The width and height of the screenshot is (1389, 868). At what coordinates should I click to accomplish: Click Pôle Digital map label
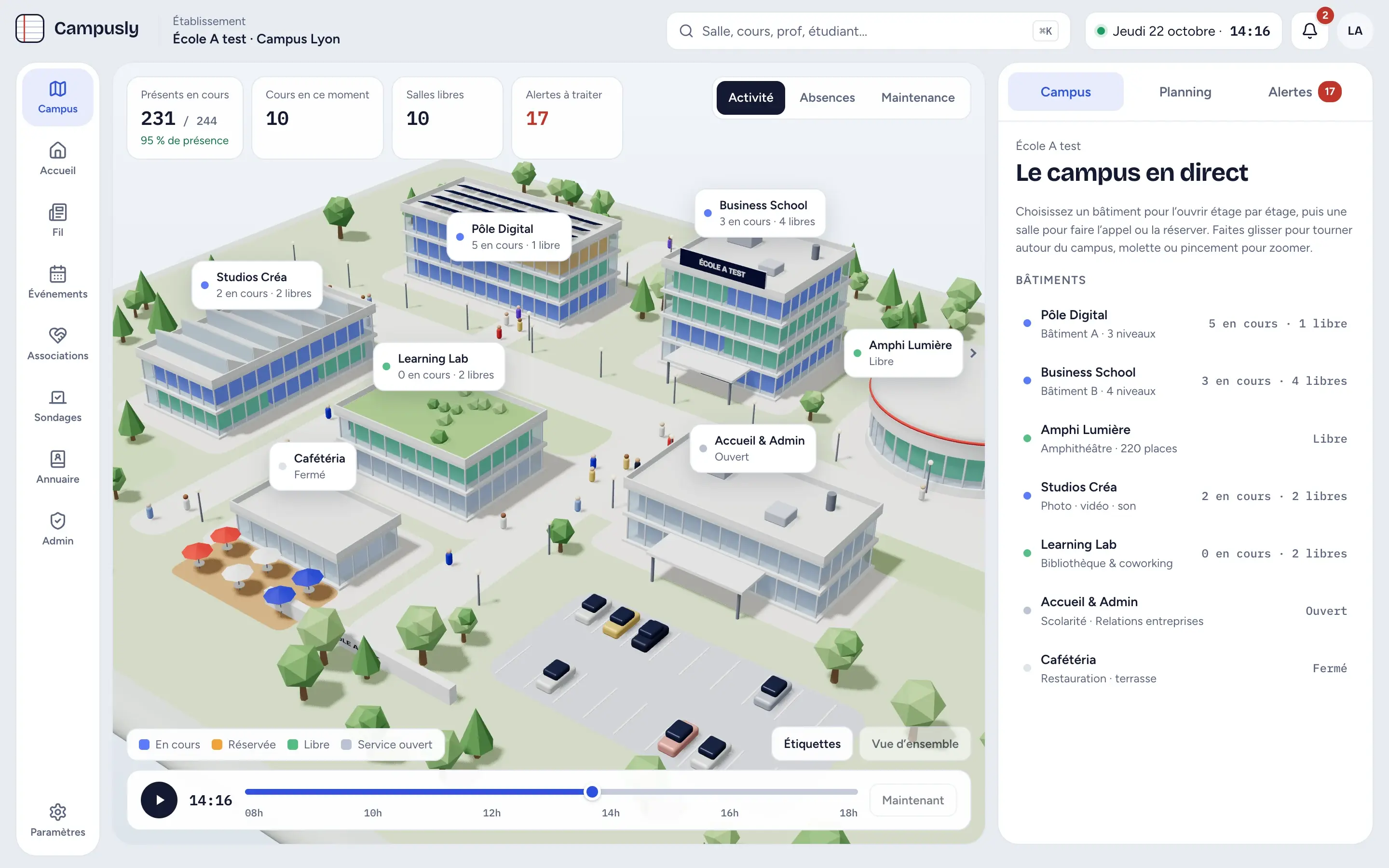click(508, 236)
